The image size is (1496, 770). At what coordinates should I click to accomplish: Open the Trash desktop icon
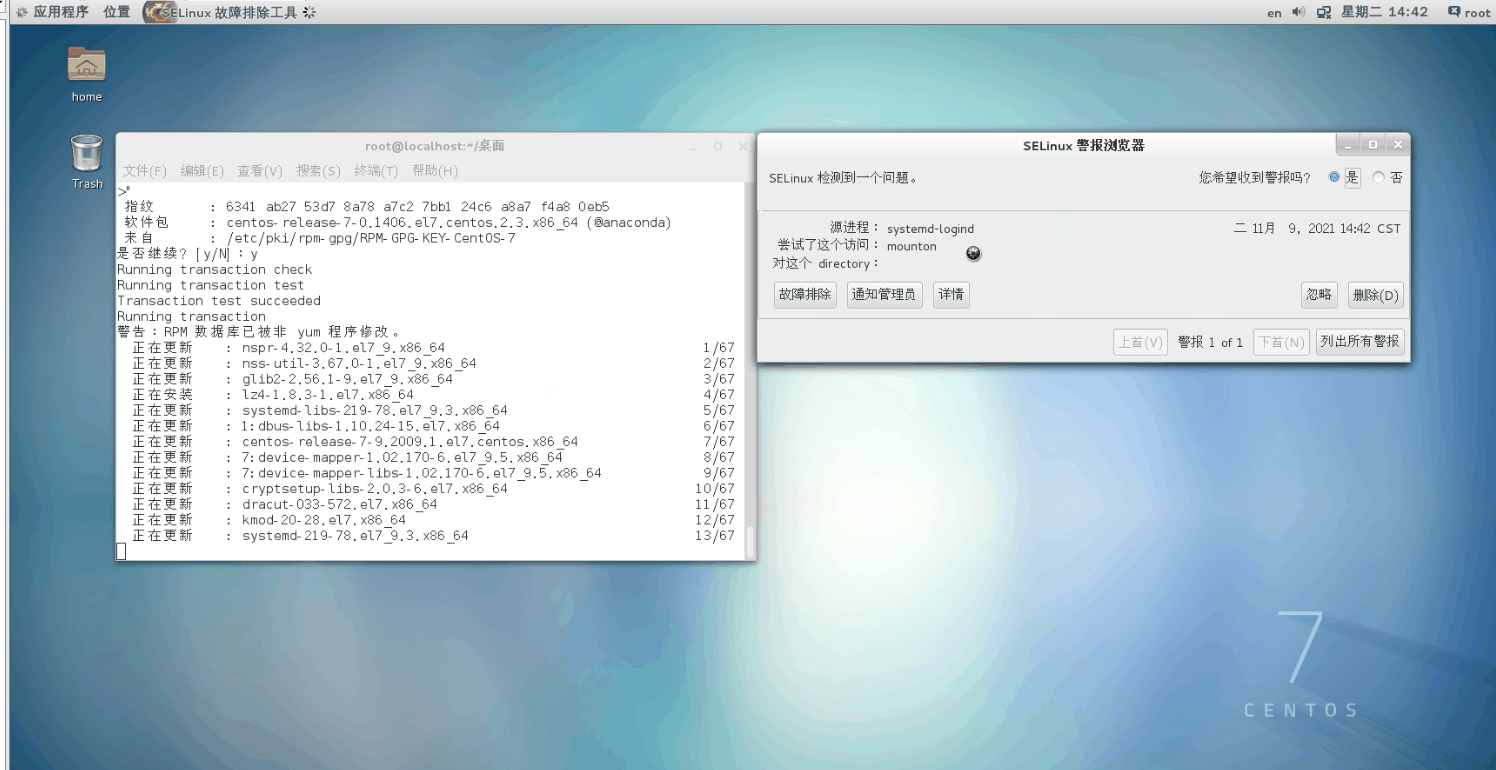(x=87, y=161)
